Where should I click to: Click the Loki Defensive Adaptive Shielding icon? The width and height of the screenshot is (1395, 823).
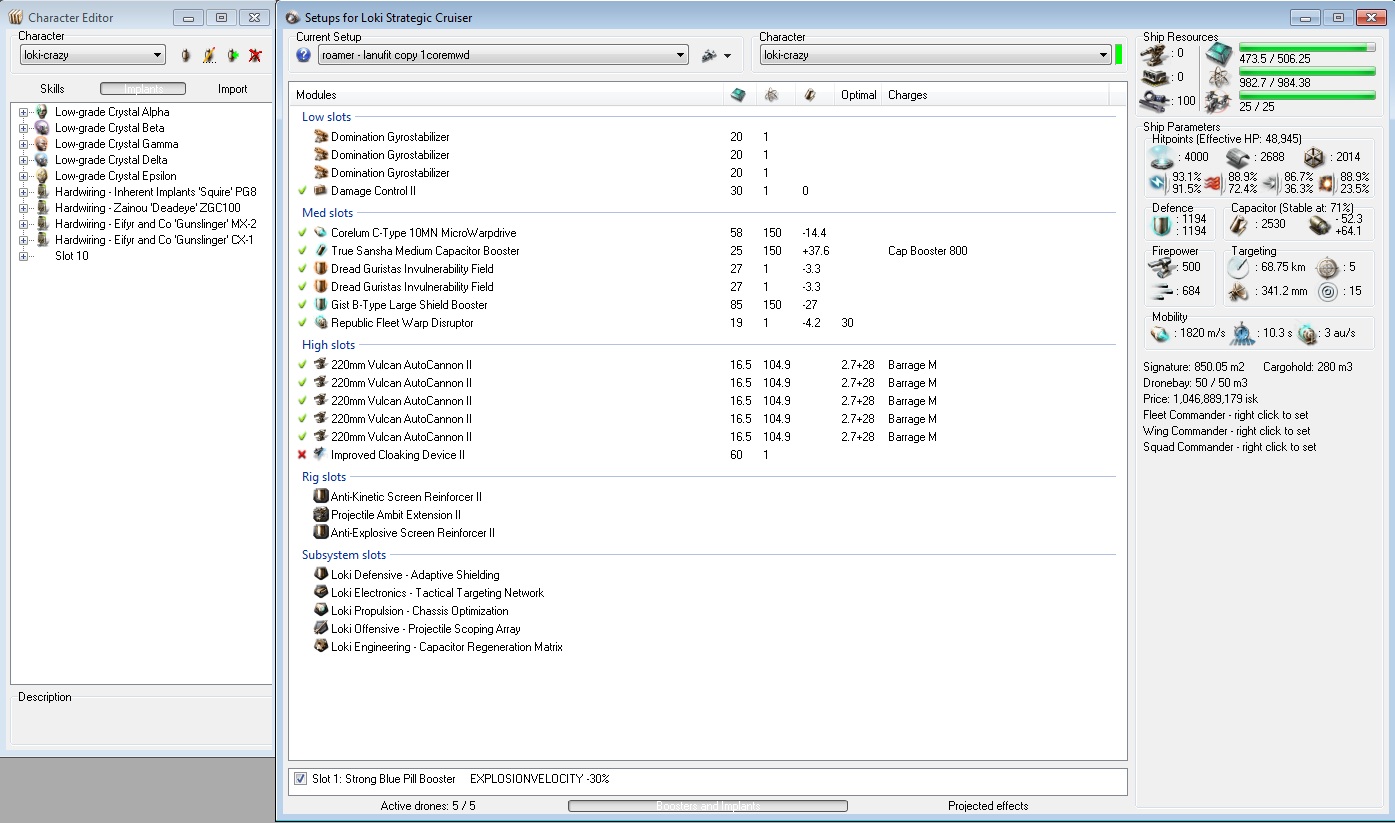pyautogui.click(x=321, y=575)
